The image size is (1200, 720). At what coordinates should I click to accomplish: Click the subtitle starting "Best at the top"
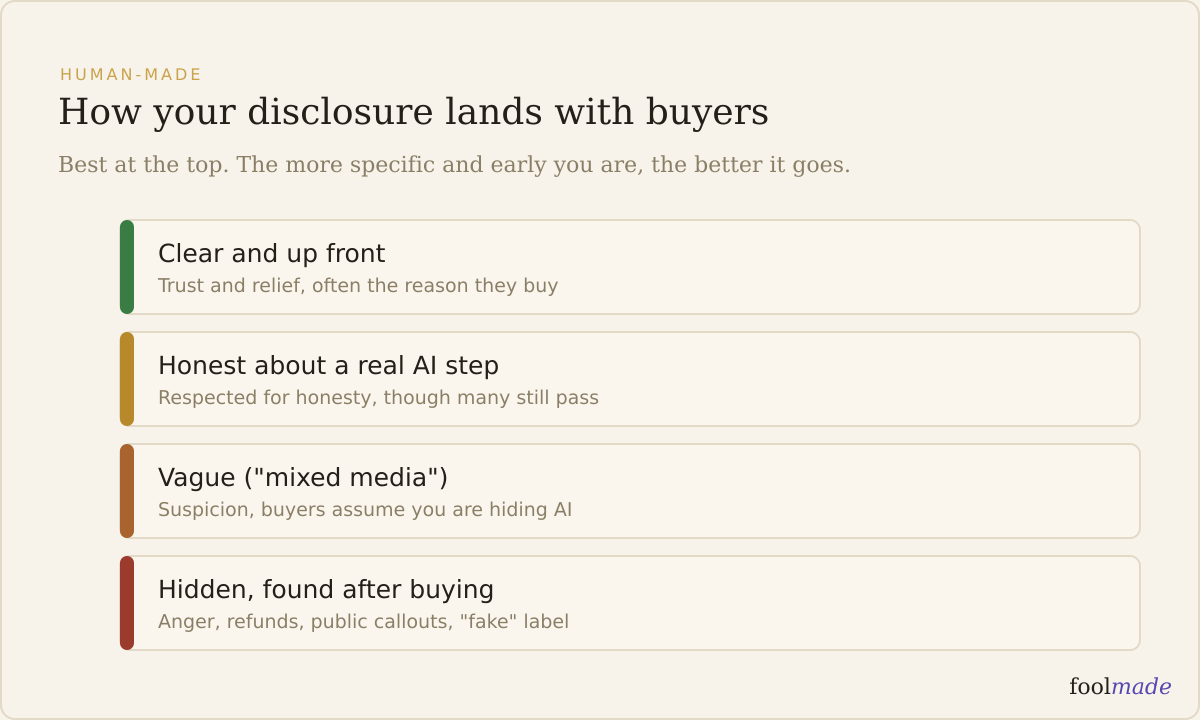click(454, 165)
